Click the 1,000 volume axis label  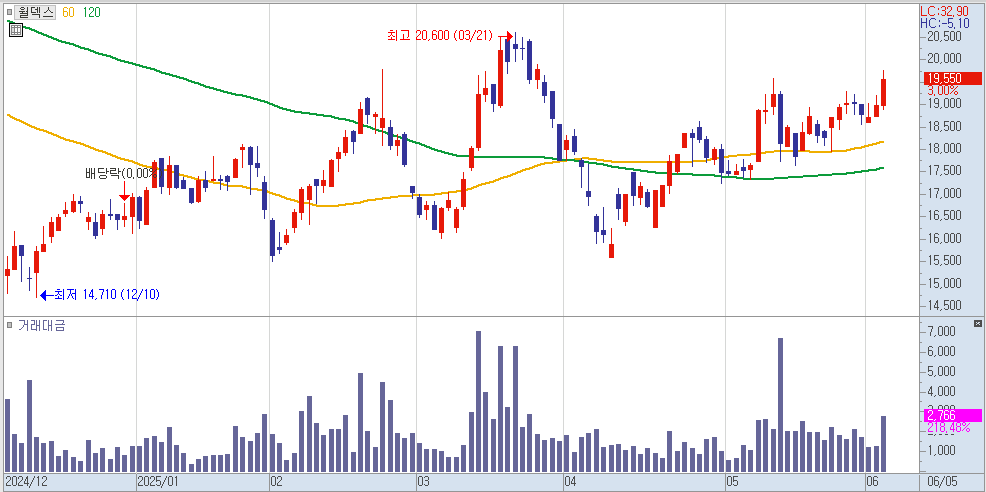point(941,451)
